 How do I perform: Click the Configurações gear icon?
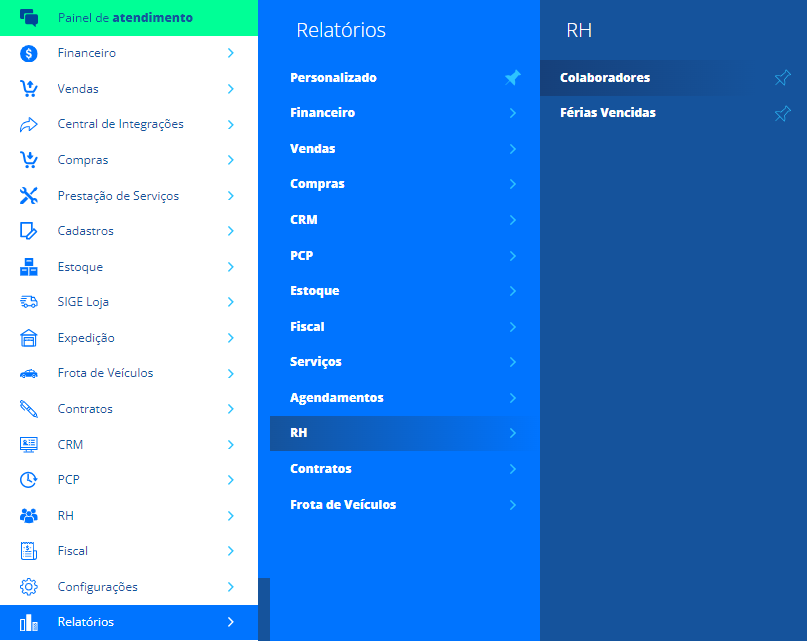29,587
